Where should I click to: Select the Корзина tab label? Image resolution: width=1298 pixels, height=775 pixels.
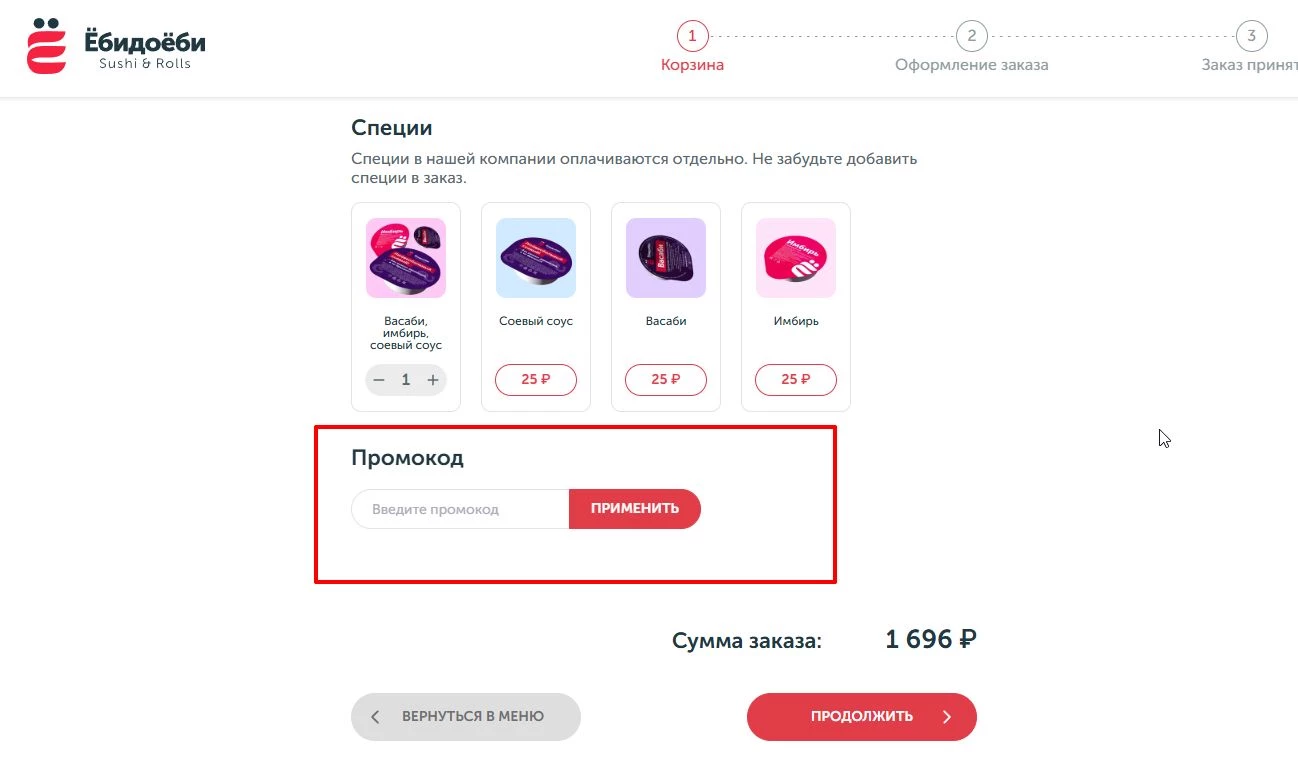click(692, 63)
